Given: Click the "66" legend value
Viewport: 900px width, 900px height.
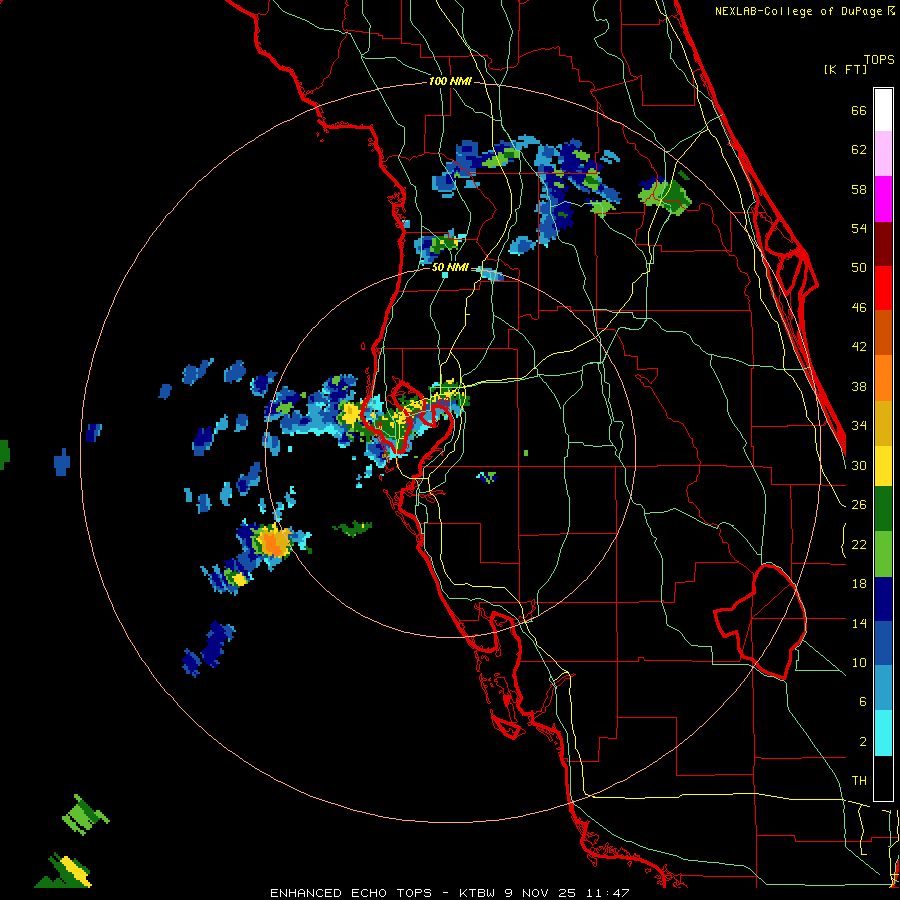Looking at the screenshot, I should (859, 110).
